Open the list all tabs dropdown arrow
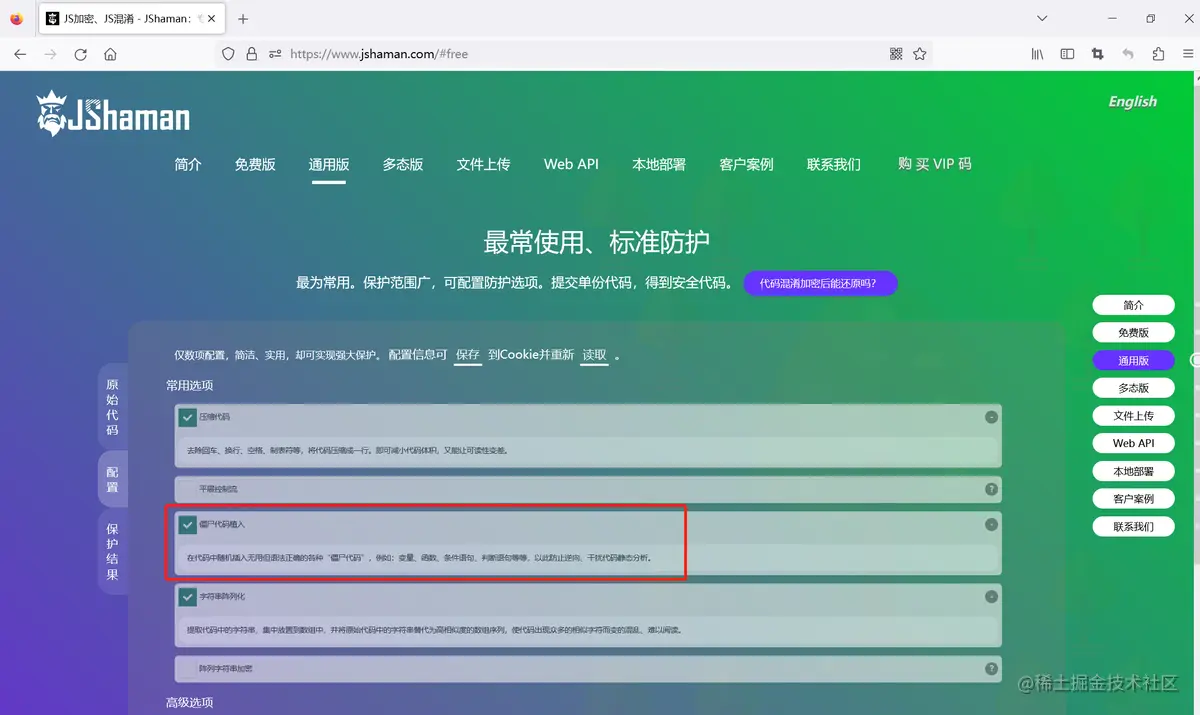 (1042, 18)
